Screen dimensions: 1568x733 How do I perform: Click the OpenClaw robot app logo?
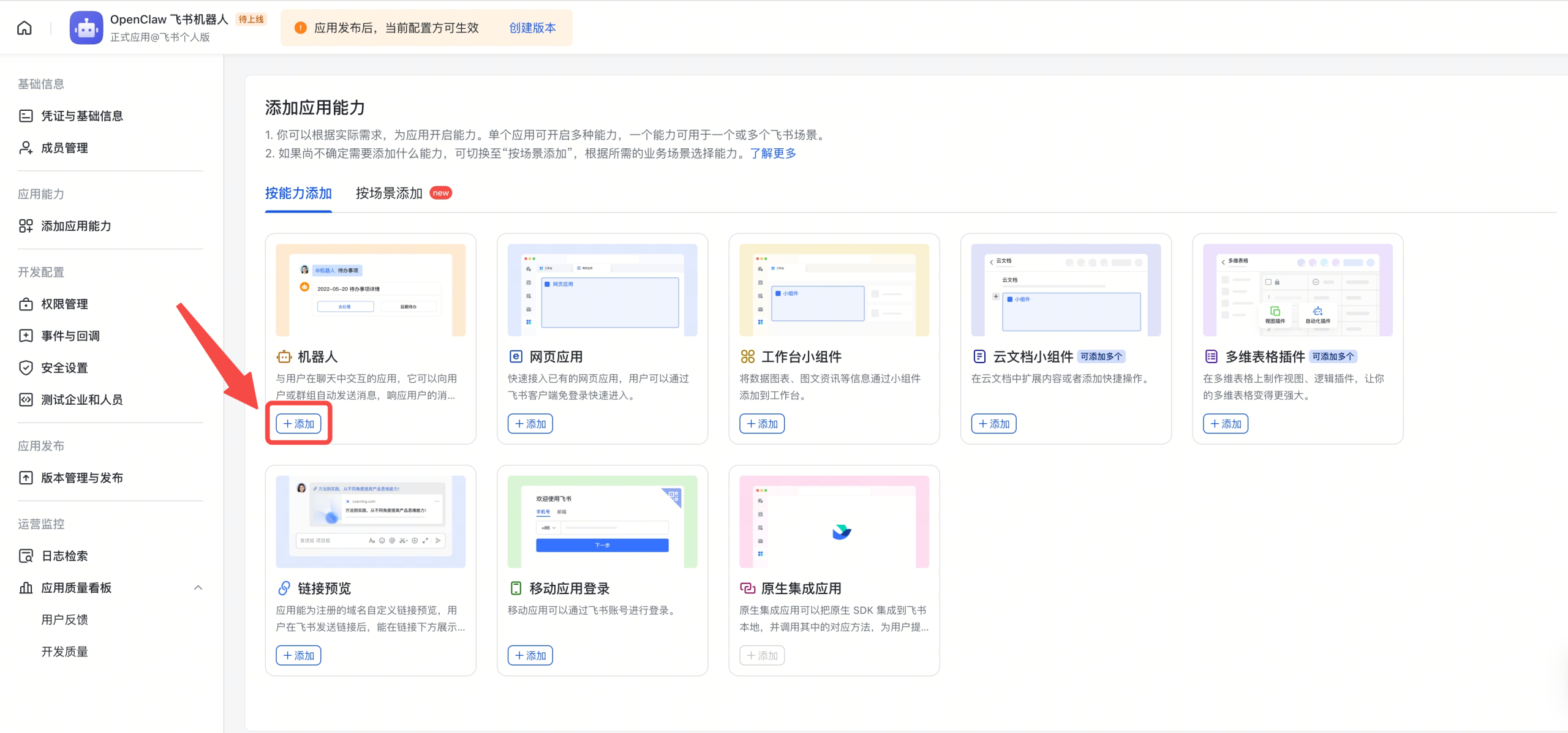(x=86, y=27)
